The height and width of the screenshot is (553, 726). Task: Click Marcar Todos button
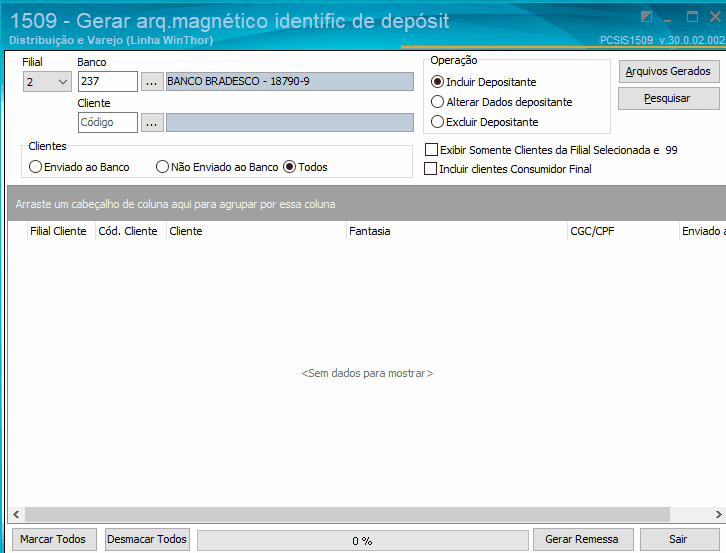tap(54, 539)
